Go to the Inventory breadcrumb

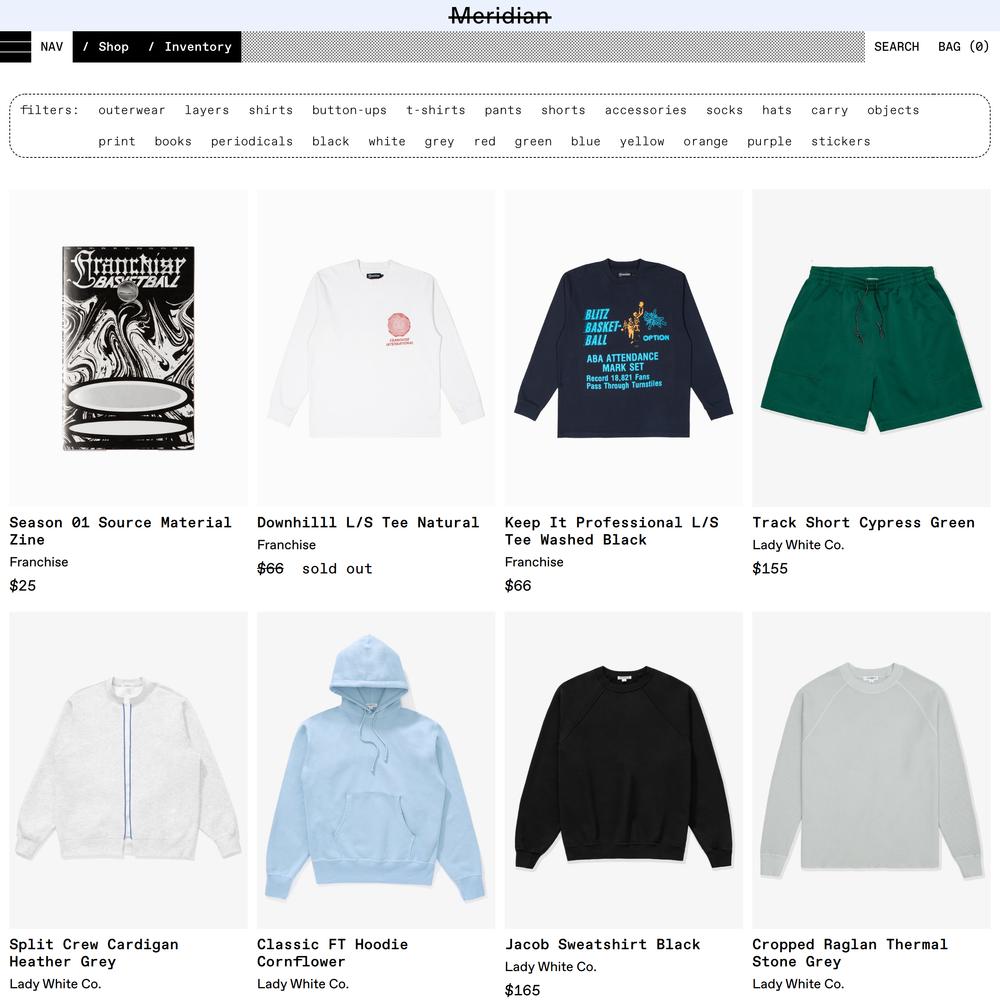[x=190, y=47]
